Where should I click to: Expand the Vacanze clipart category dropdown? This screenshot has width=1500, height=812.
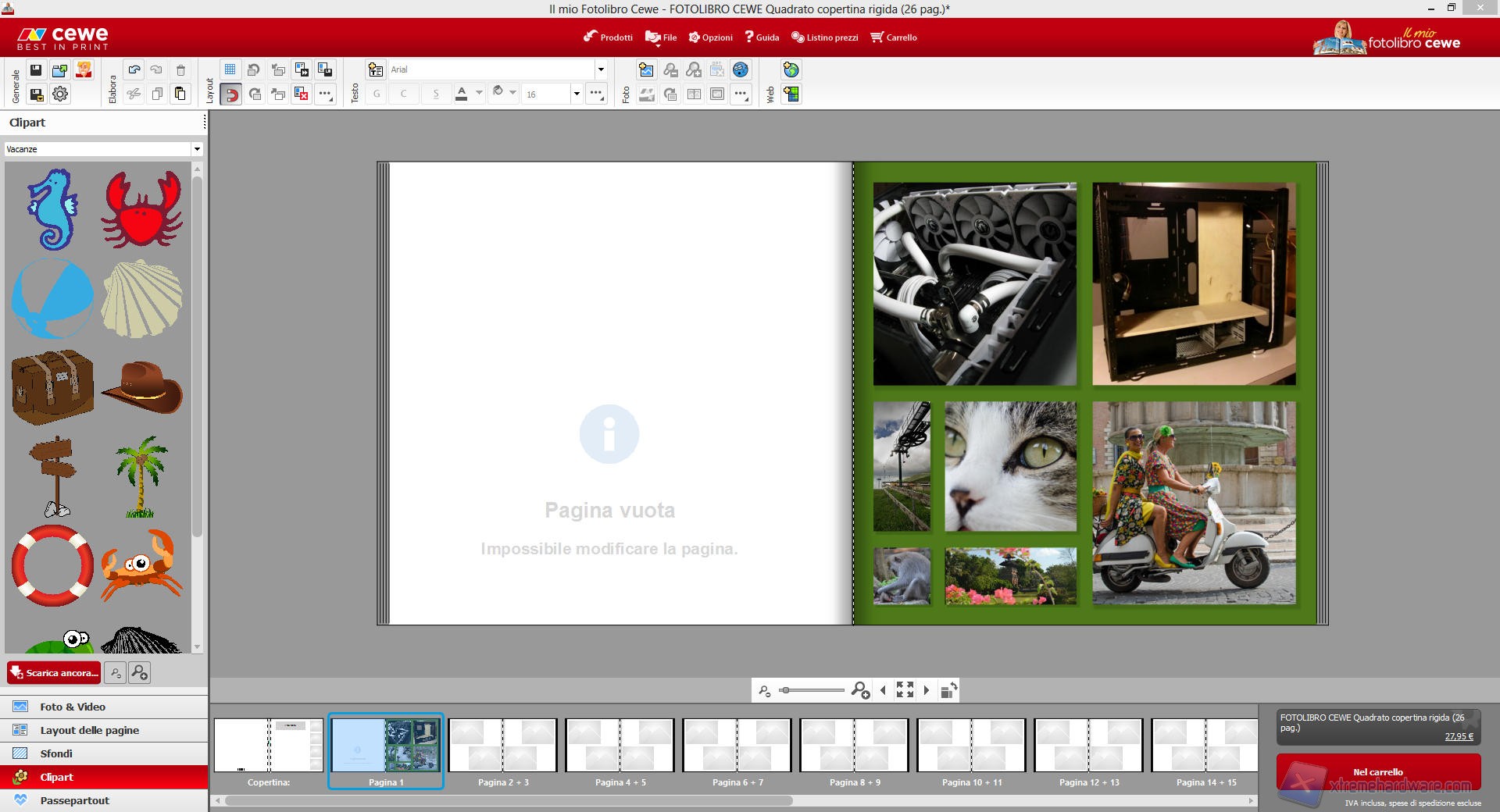pyautogui.click(x=197, y=149)
